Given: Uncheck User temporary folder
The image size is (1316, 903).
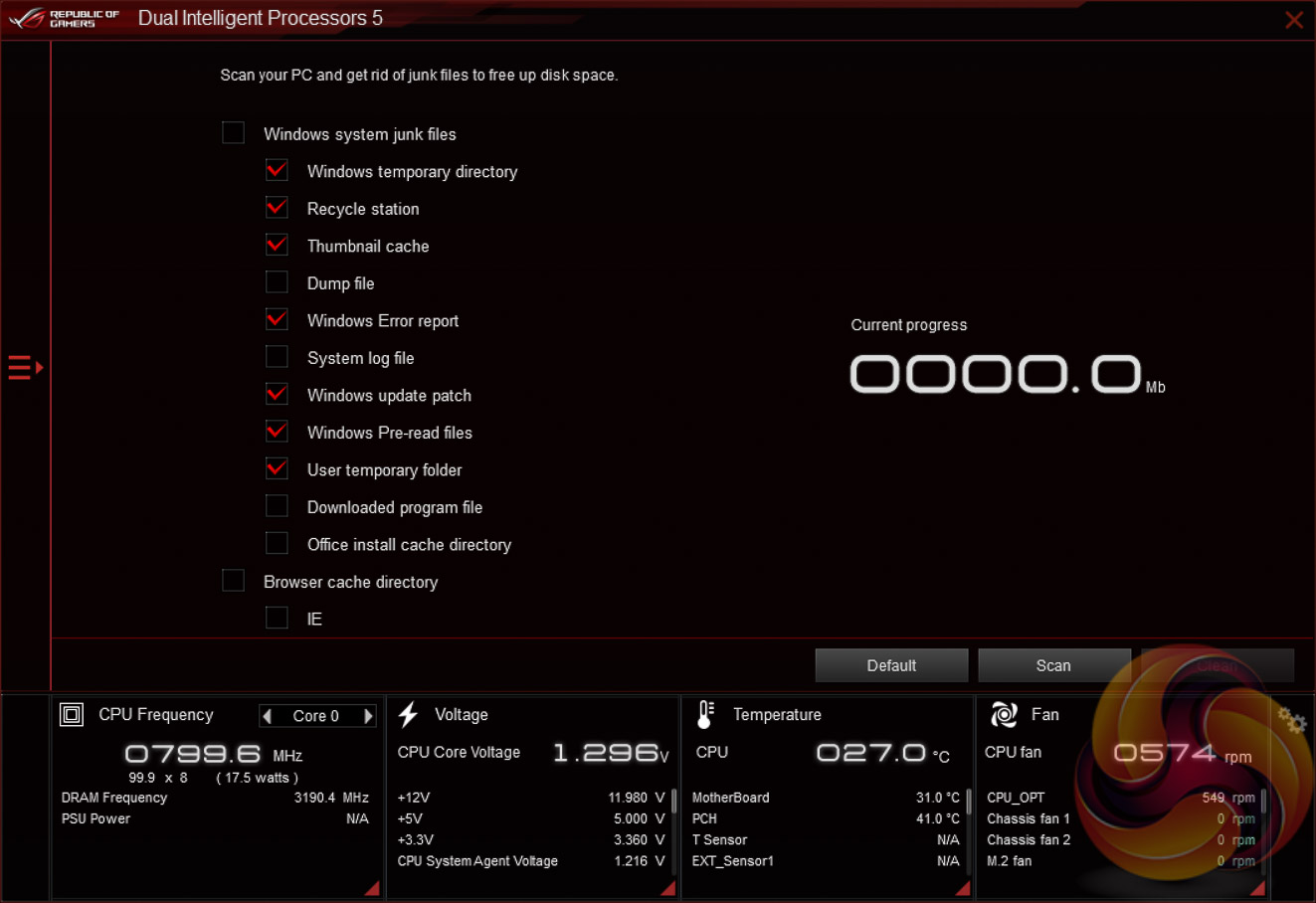Looking at the screenshot, I should [278, 468].
